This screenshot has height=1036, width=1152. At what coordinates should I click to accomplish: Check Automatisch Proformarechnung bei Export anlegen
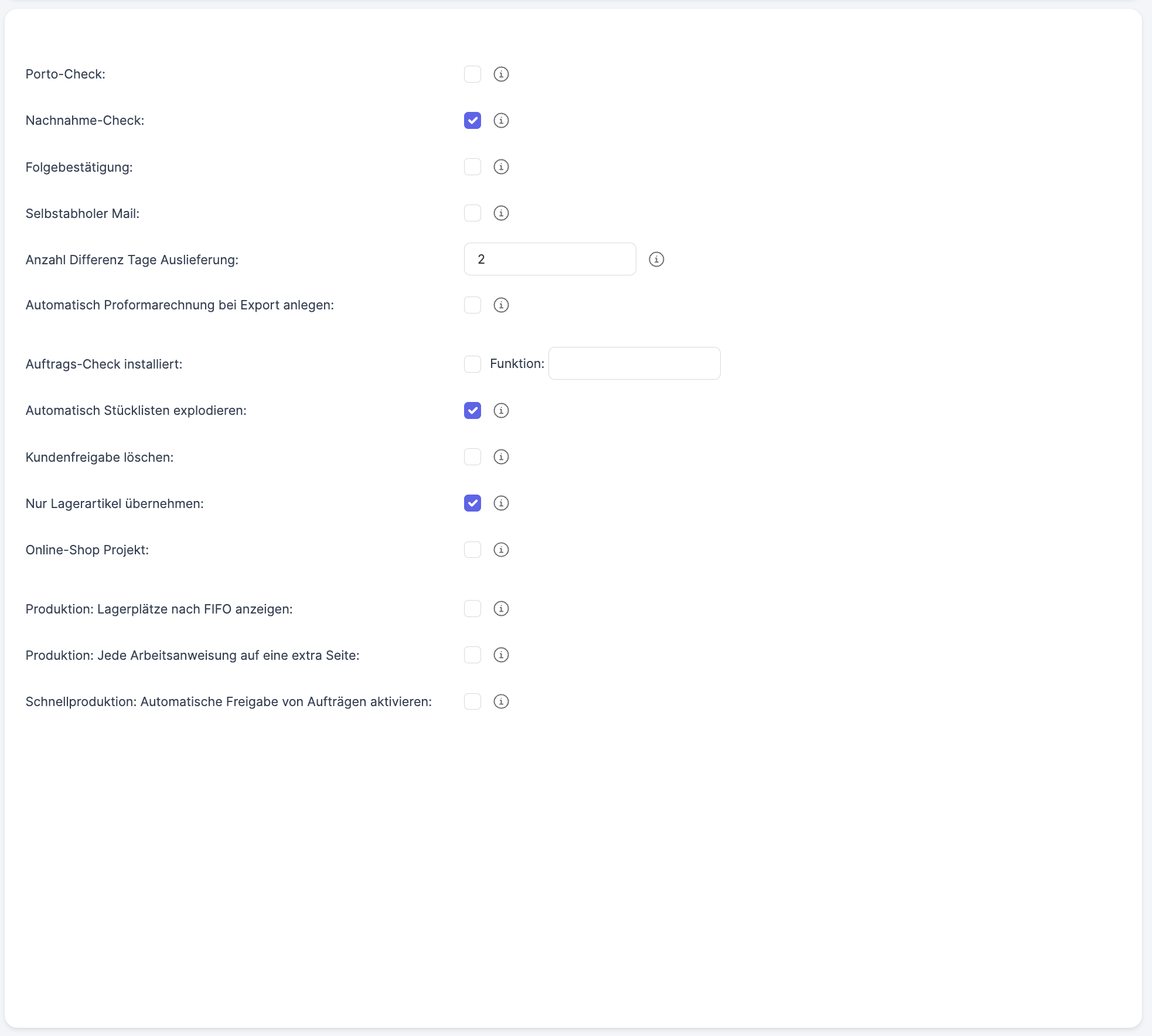pyautogui.click(x=472, y=305)
